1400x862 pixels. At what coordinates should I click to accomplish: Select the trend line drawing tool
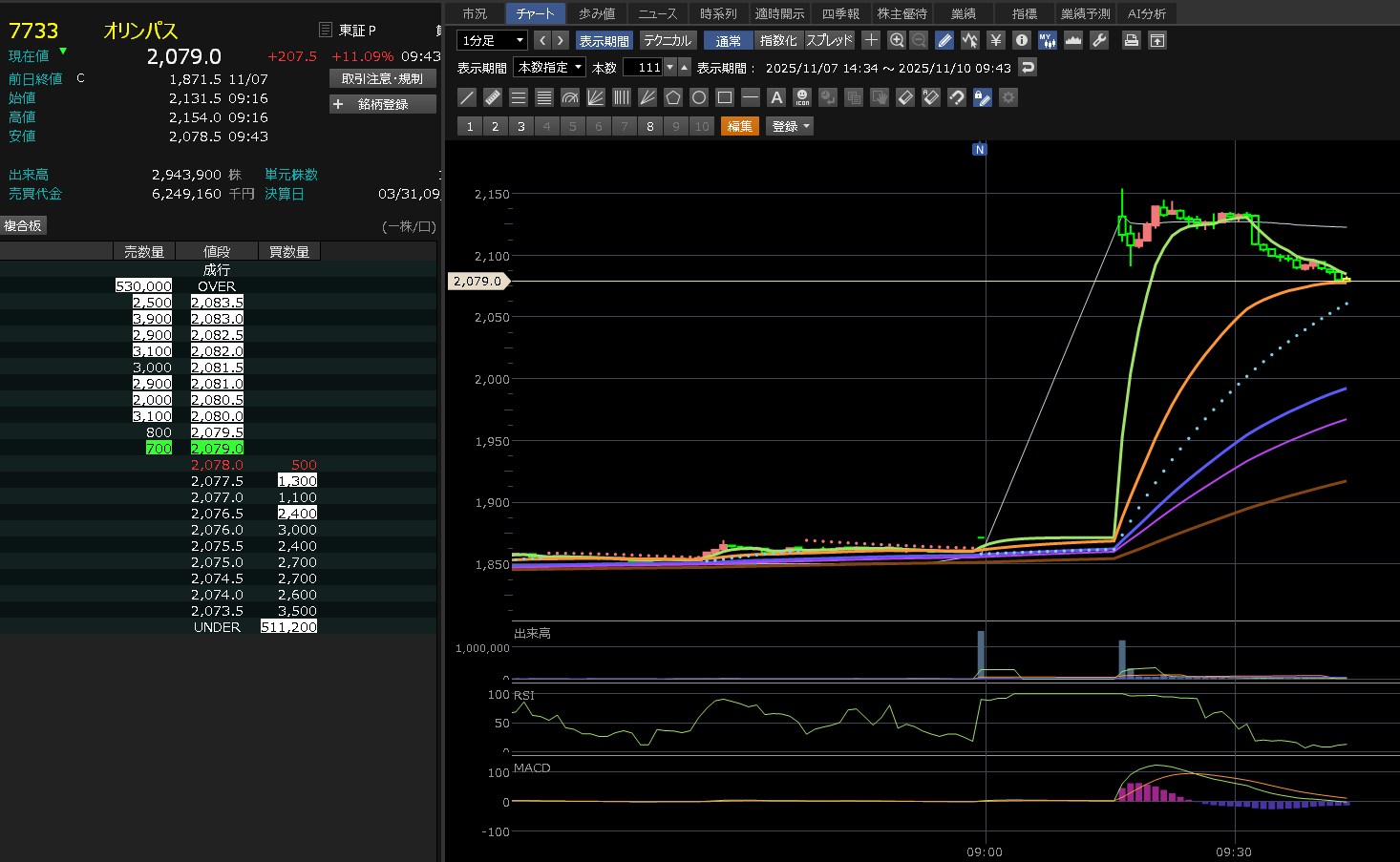pos(467,97)
